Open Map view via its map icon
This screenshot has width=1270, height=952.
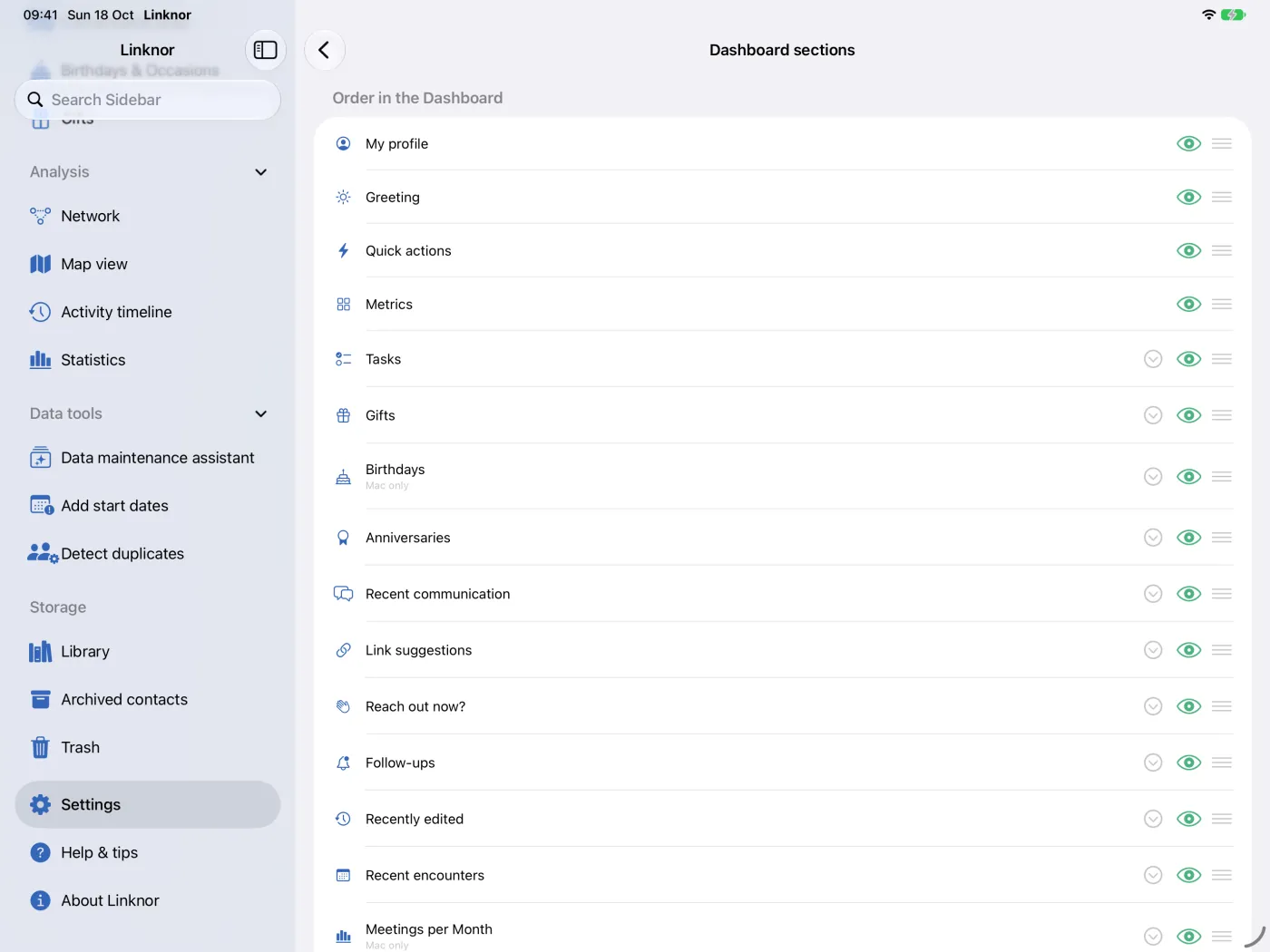pyautogui.click(x=40, y=264)
